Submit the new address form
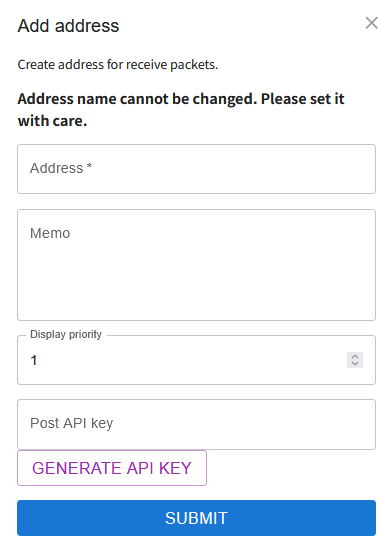The width and height of the screenshot is (391, 548). (196, 518)
